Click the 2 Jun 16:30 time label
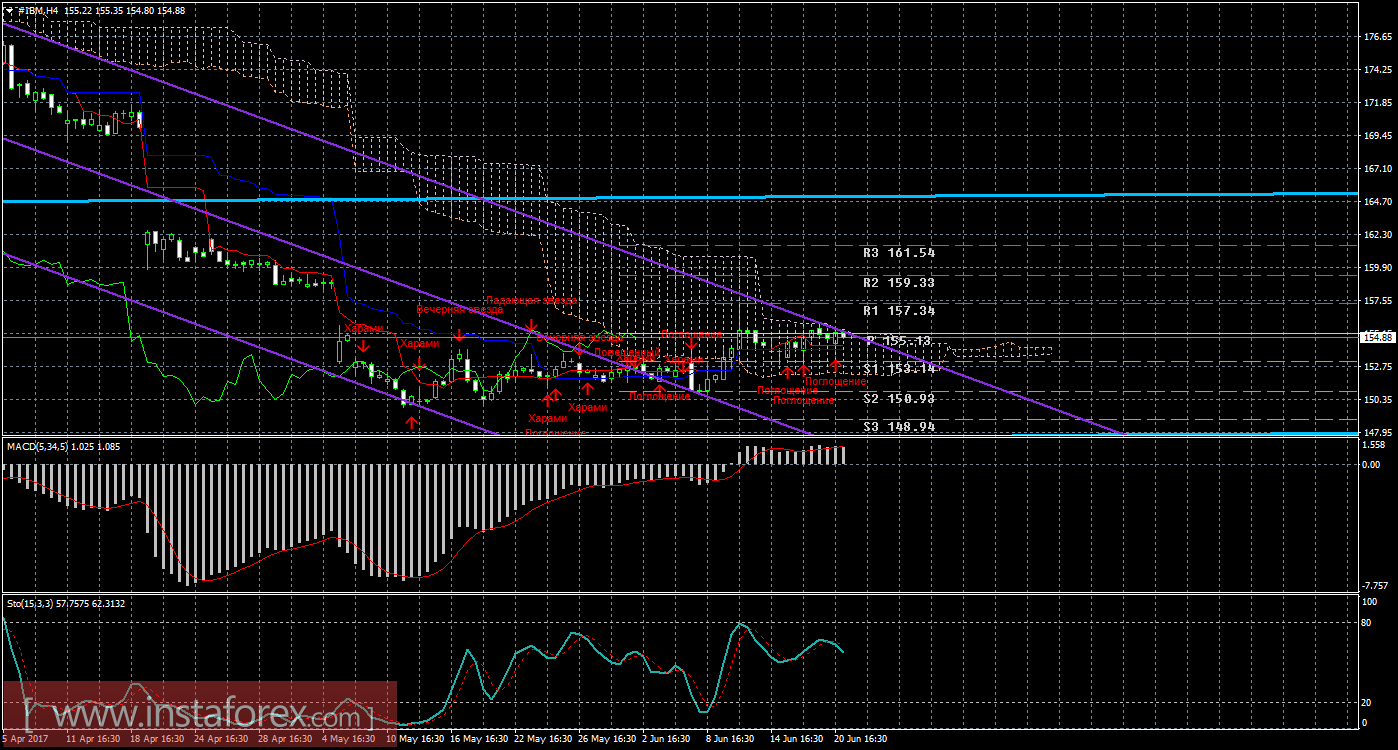 click(x=668, y=739)
